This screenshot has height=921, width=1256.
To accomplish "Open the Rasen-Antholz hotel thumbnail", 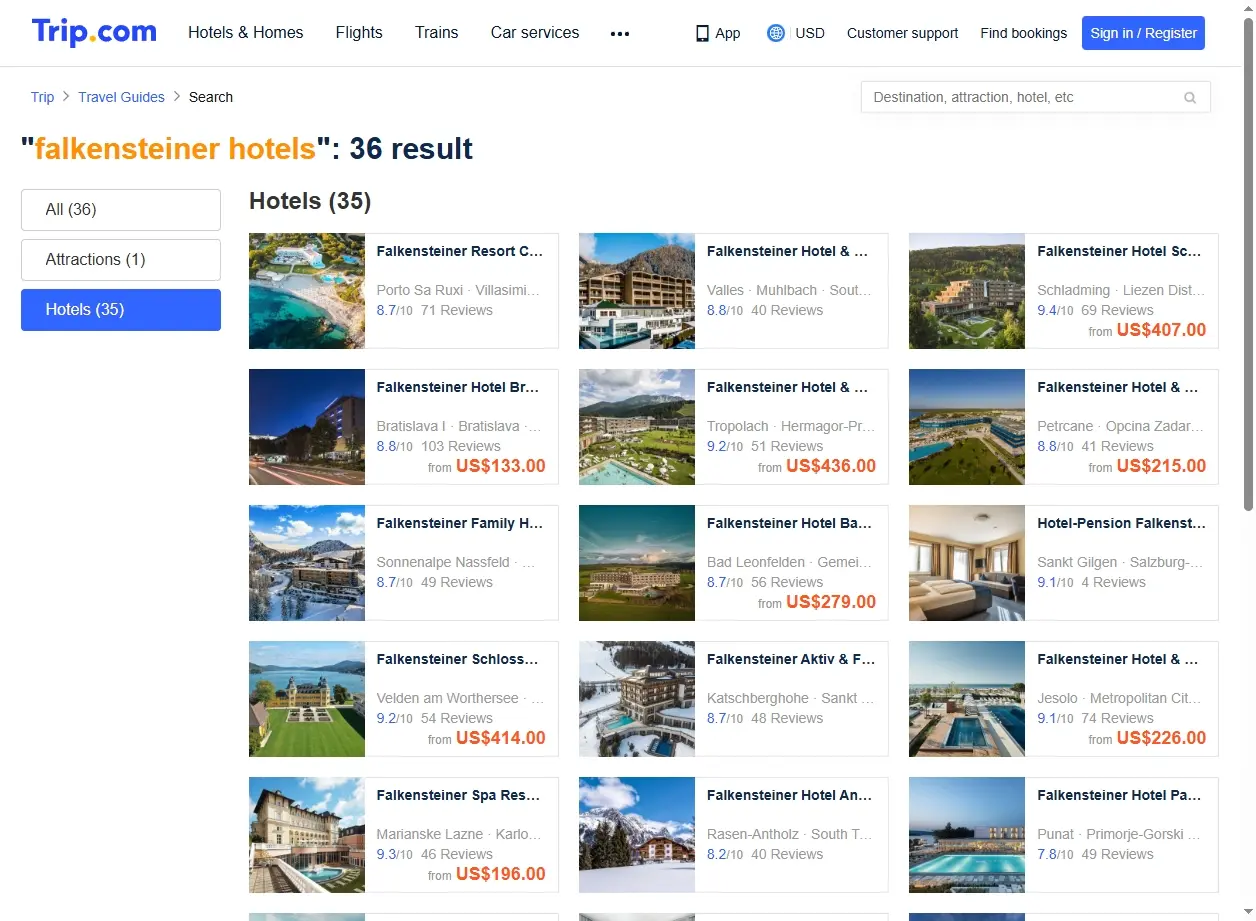I will click(637, 835).
